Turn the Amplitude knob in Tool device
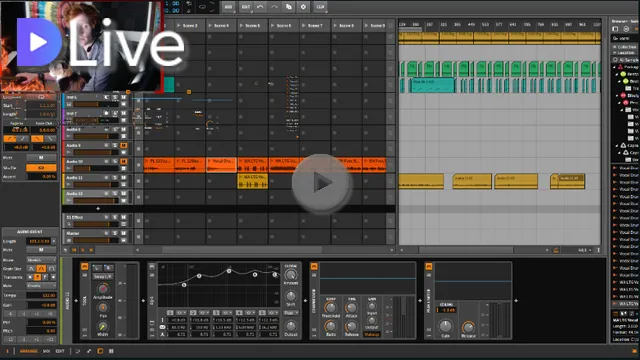The width and height of the screenshot is (640, 360). [x=102, y=289]
